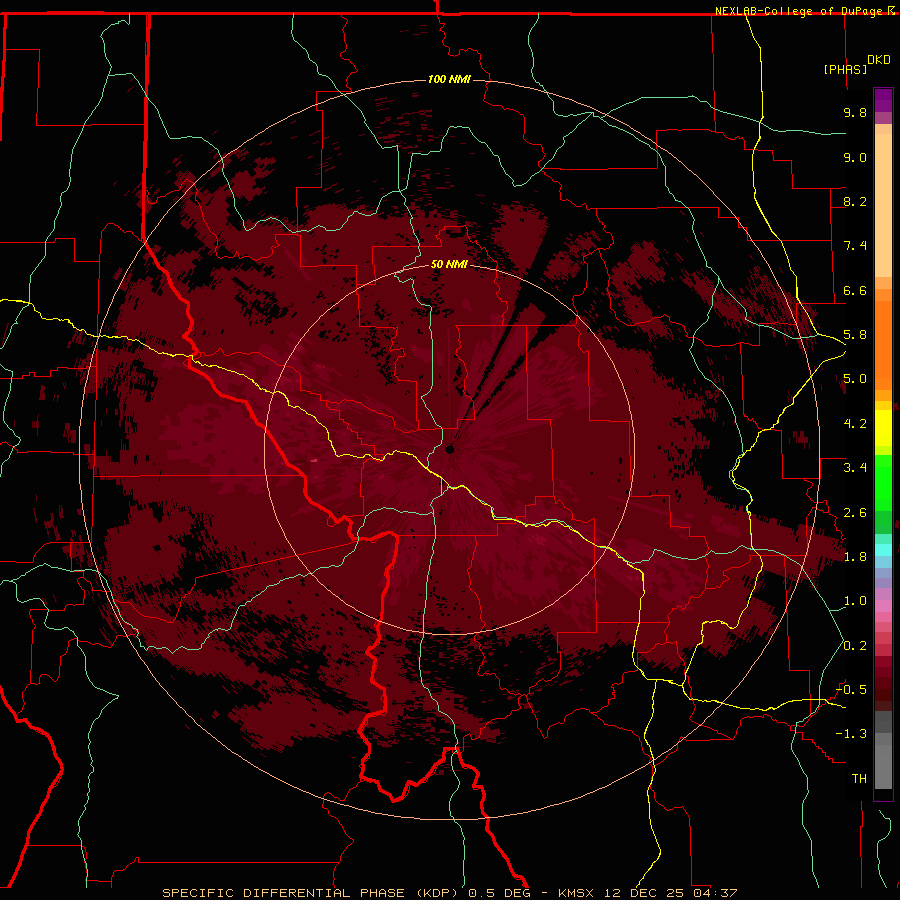Click the KMSX station identifier in the footer

[576, 893]
